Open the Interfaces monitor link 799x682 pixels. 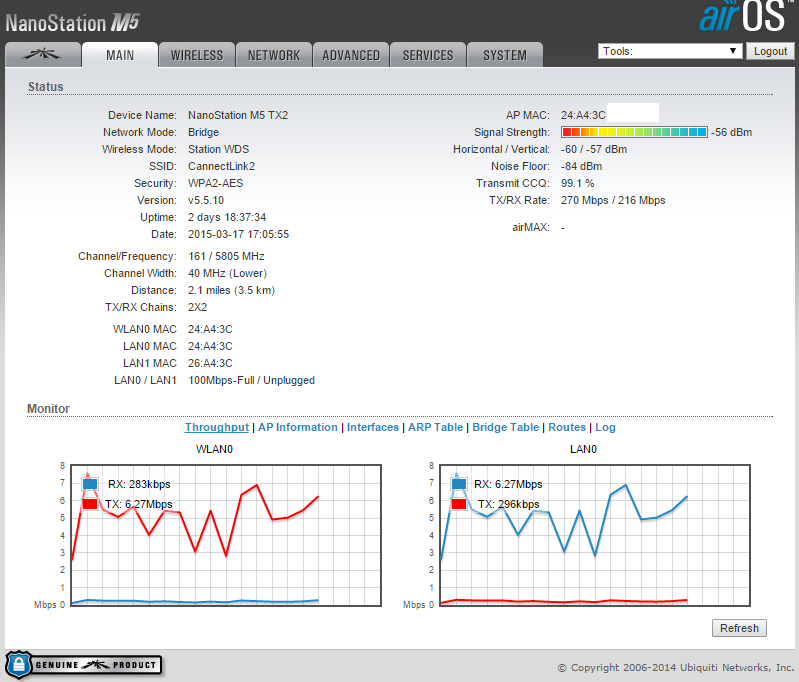[372, 427]
